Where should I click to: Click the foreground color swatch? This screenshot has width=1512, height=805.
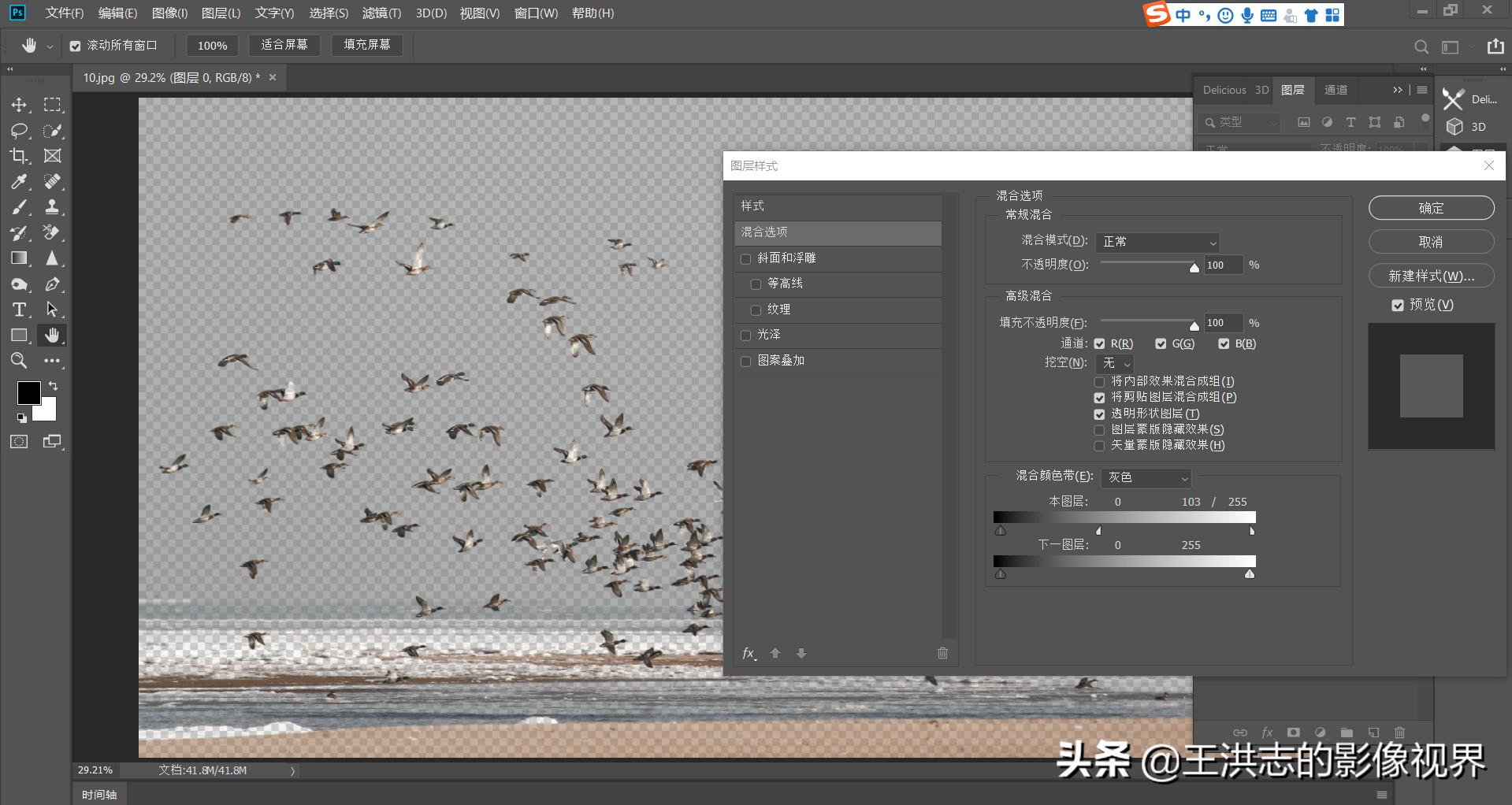(29, 392)
